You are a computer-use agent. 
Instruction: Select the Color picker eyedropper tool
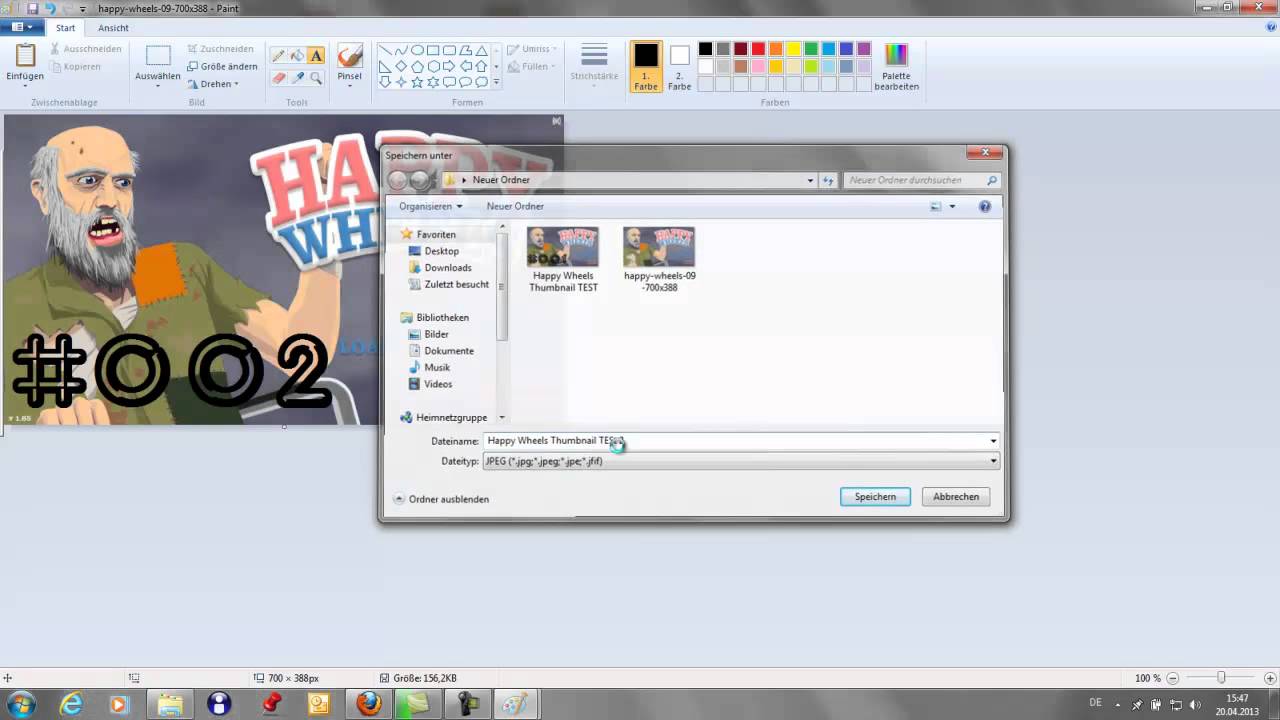(x=297, y=77)
